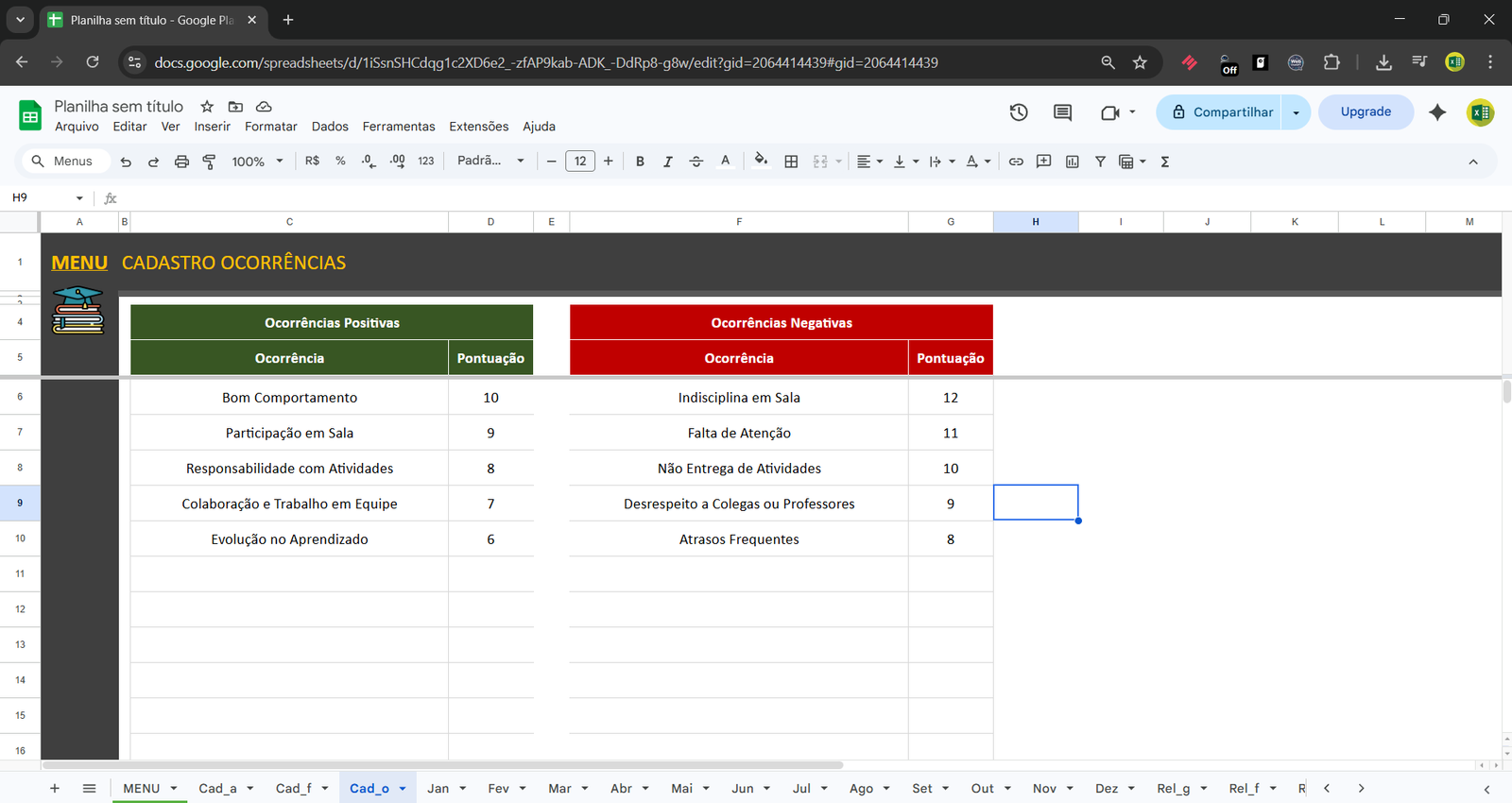Screen dimensions: 1512x803
Task: Open the Formatar menu
Action: click(270, 127)
